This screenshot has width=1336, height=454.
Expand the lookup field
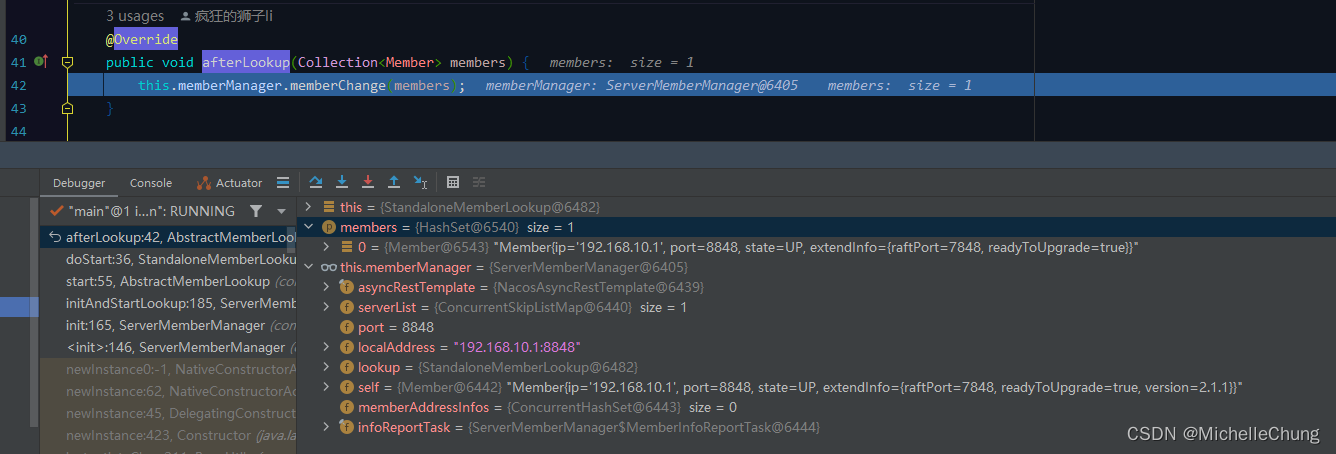[327, 367]
